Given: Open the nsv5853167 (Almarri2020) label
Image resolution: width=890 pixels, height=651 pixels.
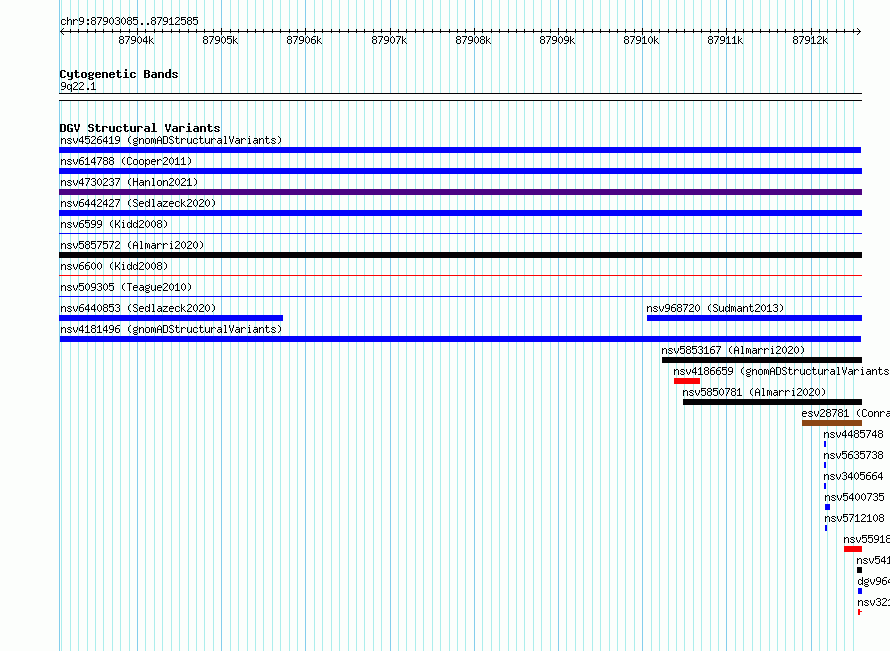Looking at the screenshot, I should (733, 350).
